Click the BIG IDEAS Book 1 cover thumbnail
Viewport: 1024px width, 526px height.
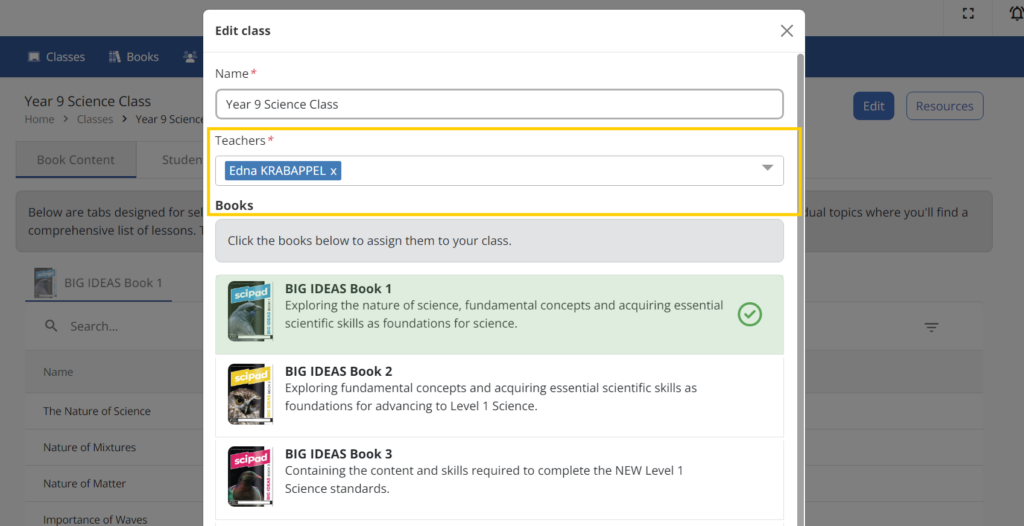[250, 311]
